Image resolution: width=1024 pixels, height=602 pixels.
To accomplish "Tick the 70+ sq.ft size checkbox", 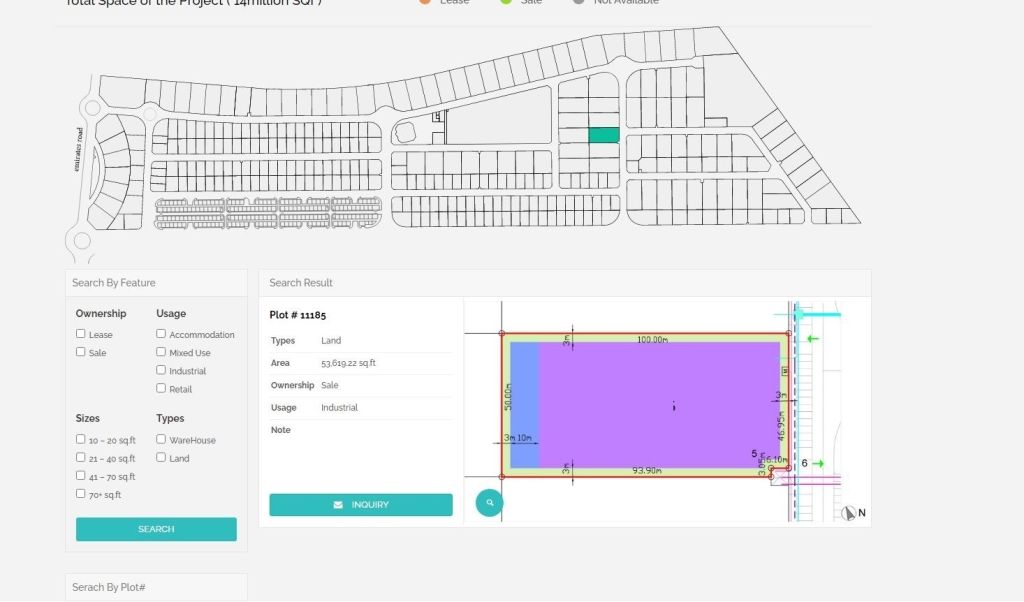I will tap(81, 494).
